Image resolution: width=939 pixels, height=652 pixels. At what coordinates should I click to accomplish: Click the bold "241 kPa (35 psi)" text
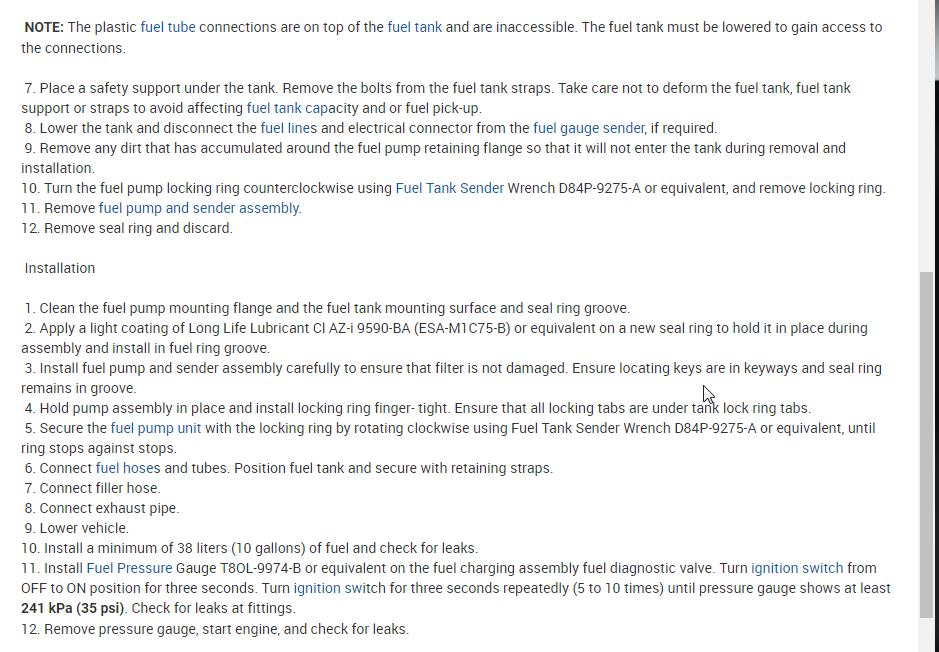click(x=74, y=608)
